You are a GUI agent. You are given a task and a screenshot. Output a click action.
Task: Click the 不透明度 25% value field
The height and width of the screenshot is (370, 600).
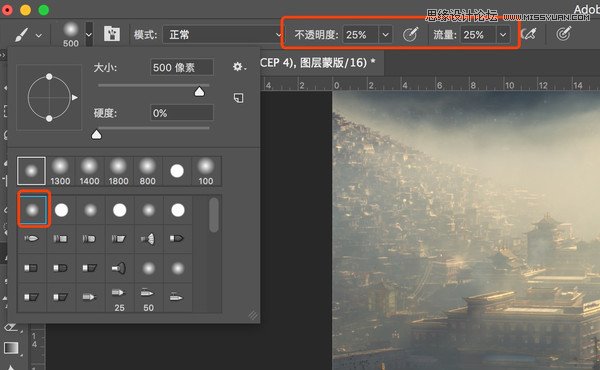tap(360, 35)
